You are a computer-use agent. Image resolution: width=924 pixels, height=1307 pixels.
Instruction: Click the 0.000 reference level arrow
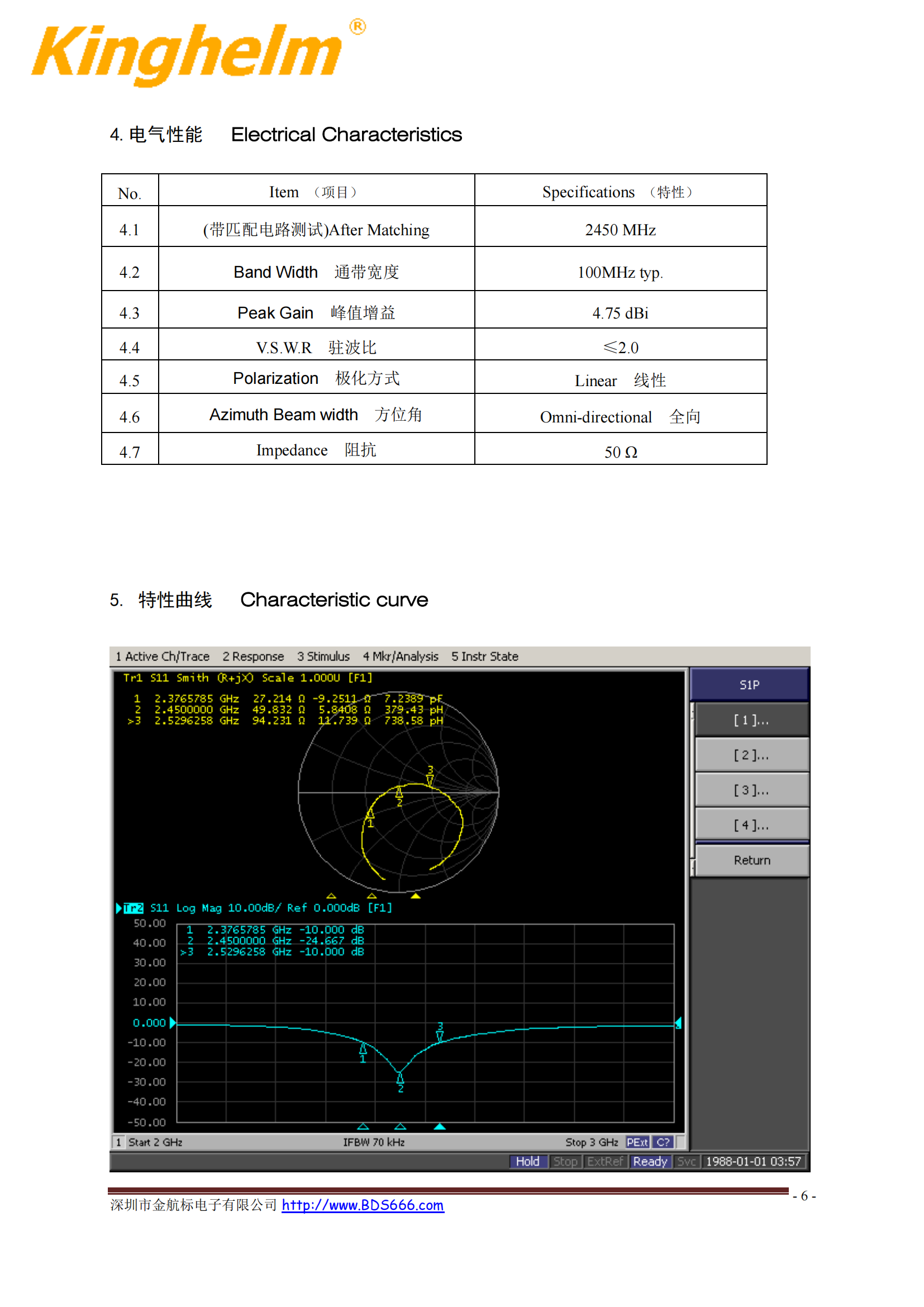pyautogui.click(x=174, y=1023)
